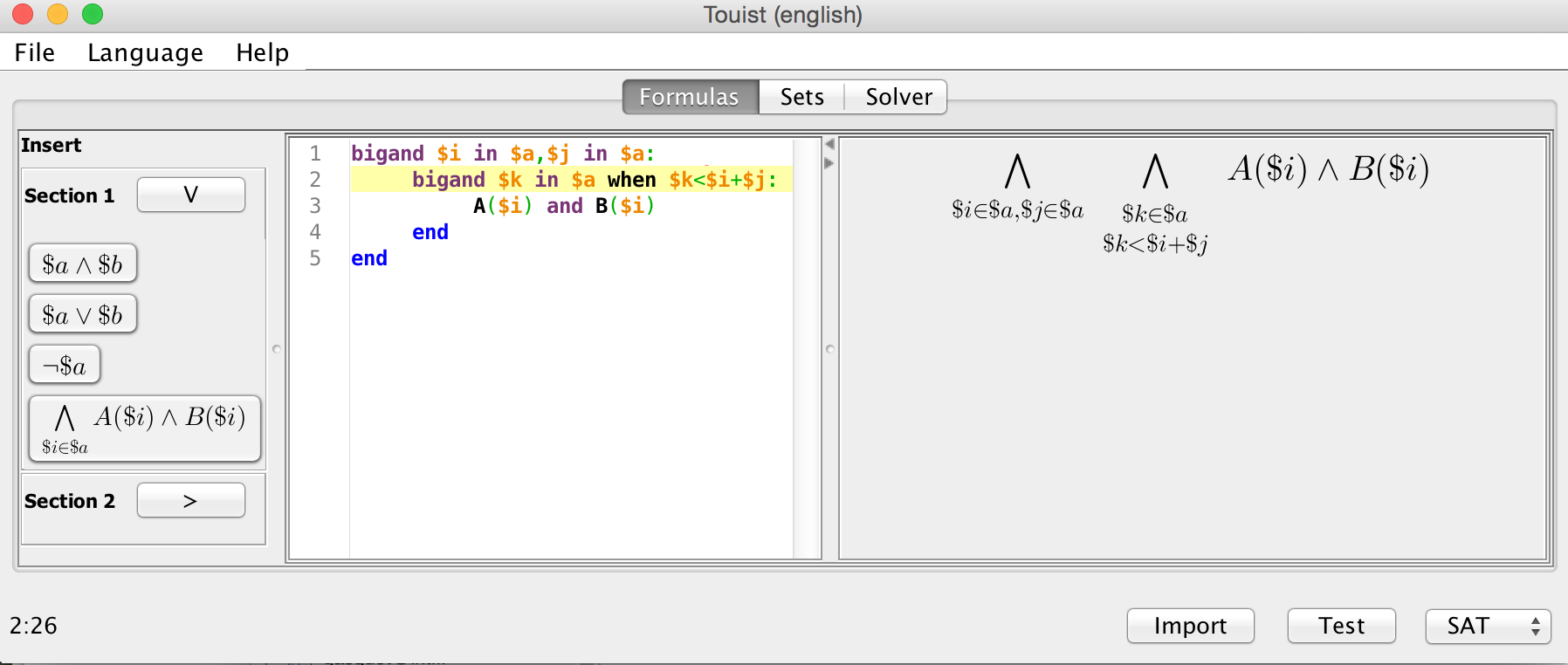Click the Import button
Viewport: 1568px width, 665px height.
click(1190, 626)
